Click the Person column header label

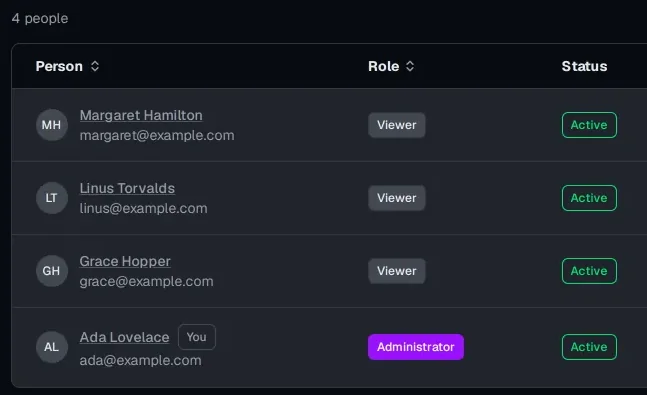(x=59, y=66)
